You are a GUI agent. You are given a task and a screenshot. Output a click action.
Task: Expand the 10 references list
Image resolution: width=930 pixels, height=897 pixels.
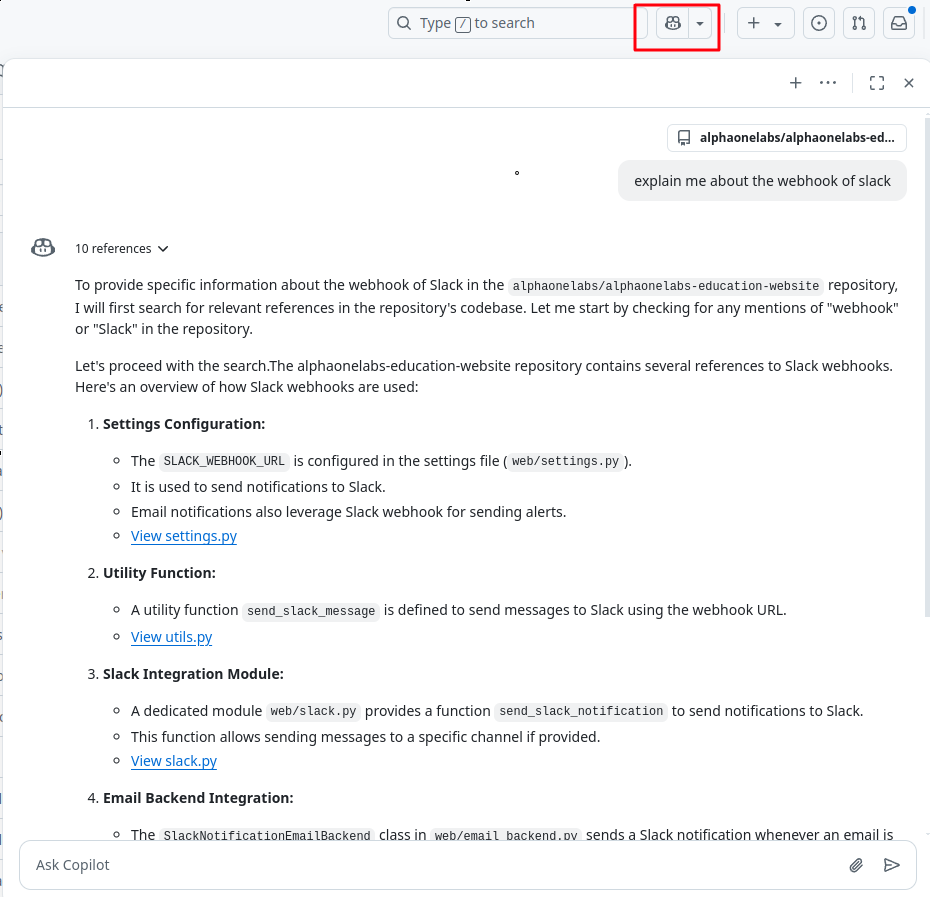coord(122,249)
